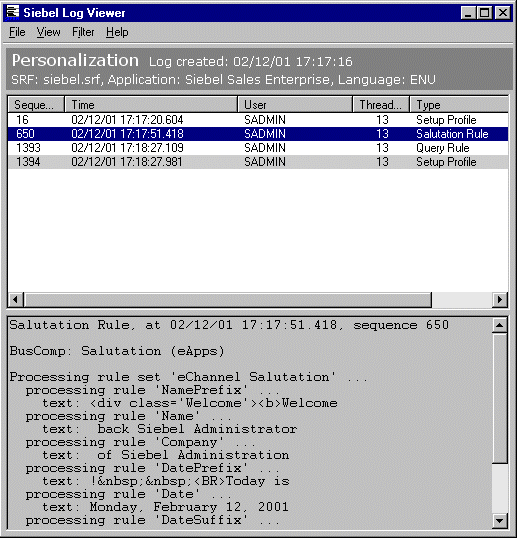Select log row with sequence 1393

(x=258, y=148)
